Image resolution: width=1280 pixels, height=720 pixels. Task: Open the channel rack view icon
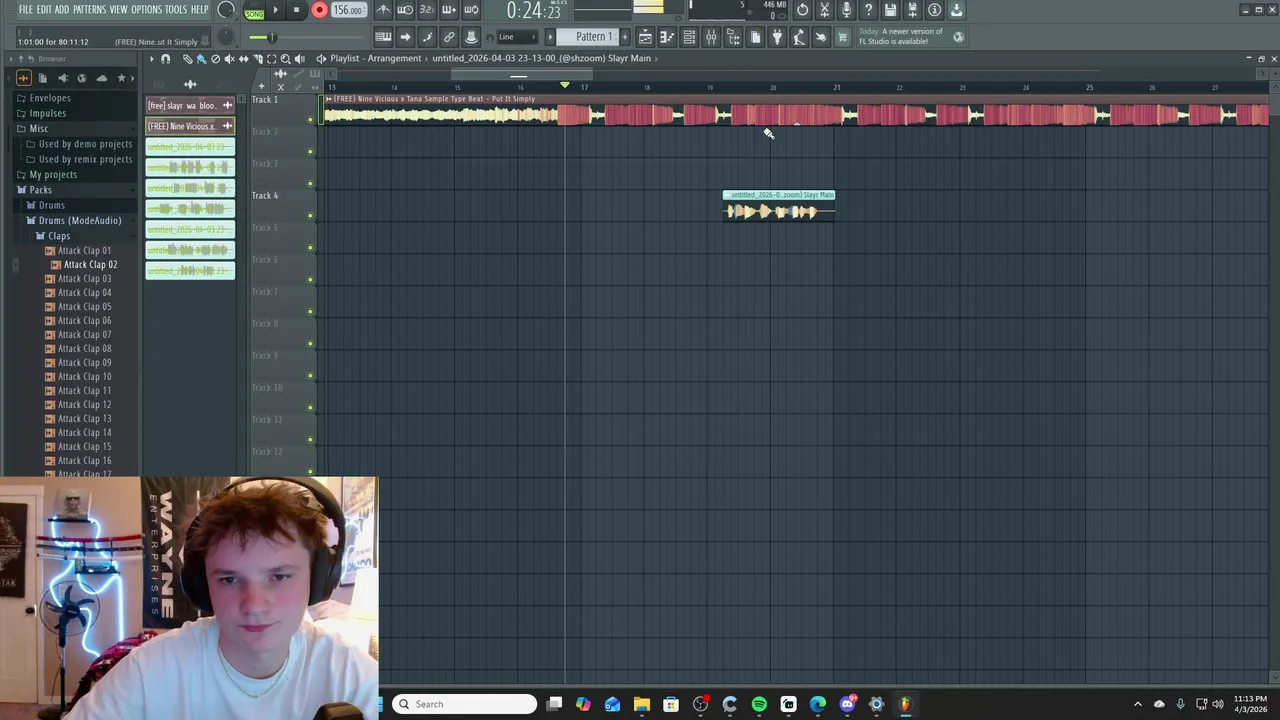click(689, 37)
